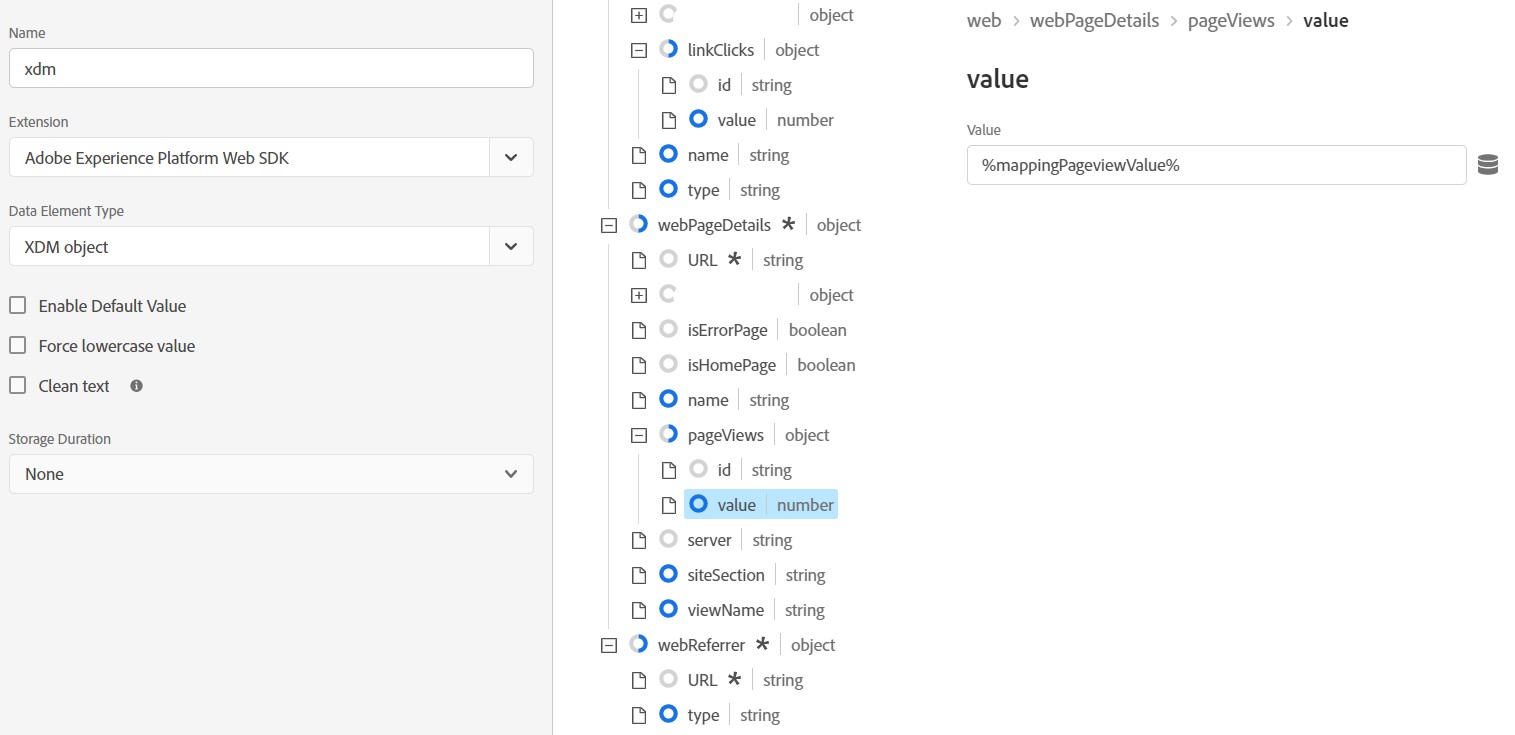Click the data element selector database icon

pos(1487,165)
